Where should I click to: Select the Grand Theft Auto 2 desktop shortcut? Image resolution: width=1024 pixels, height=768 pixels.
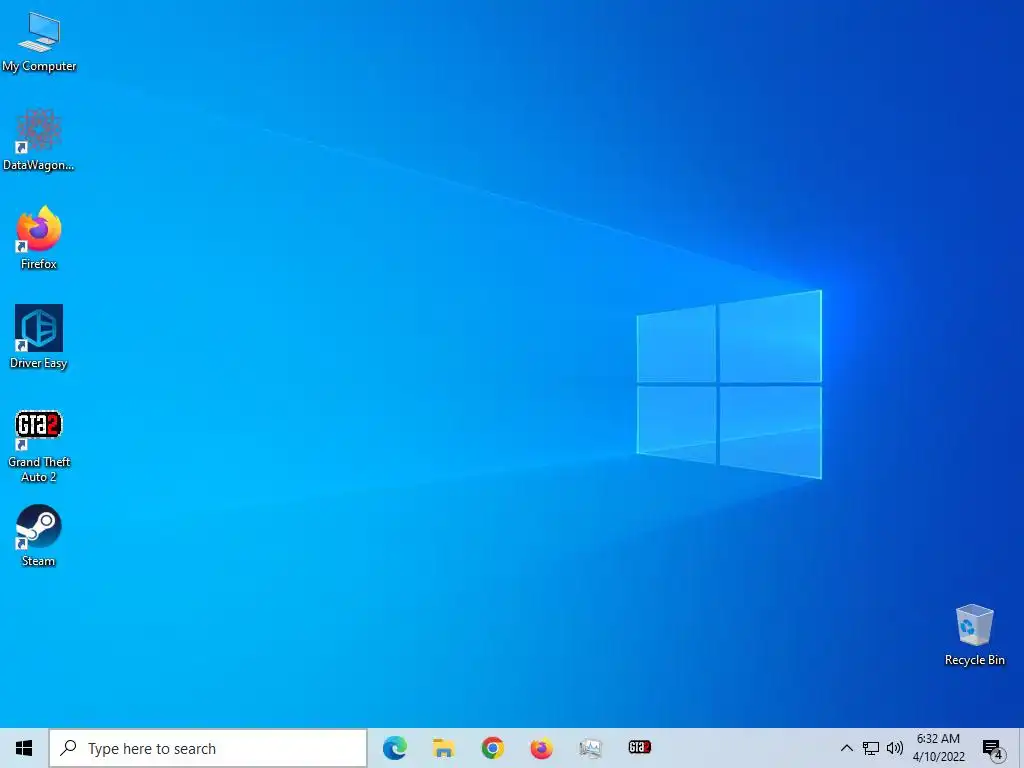pos(39,447)
